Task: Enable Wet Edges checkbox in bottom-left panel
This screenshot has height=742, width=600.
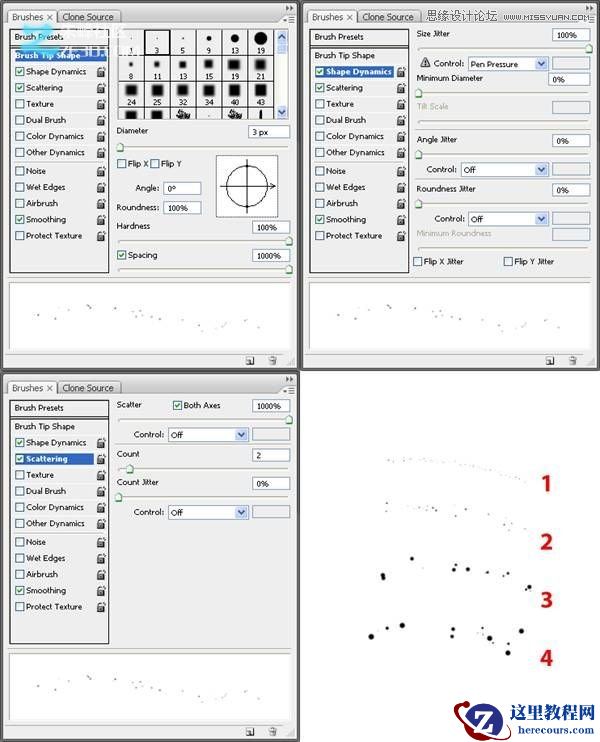Action: 19,558
